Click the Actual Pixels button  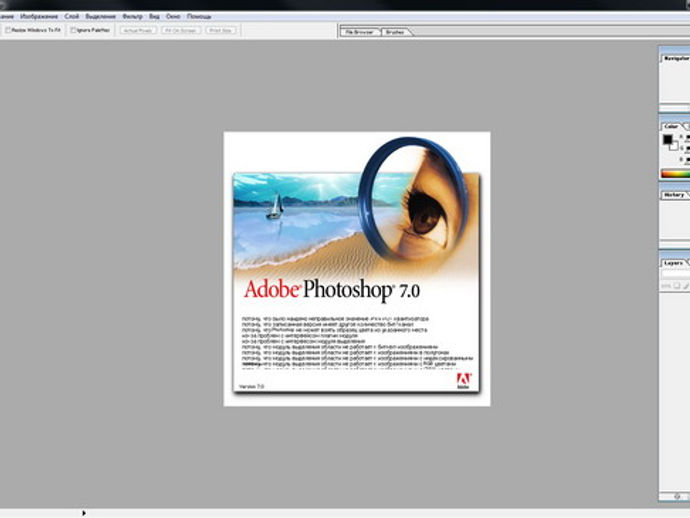tap(138, 30)
